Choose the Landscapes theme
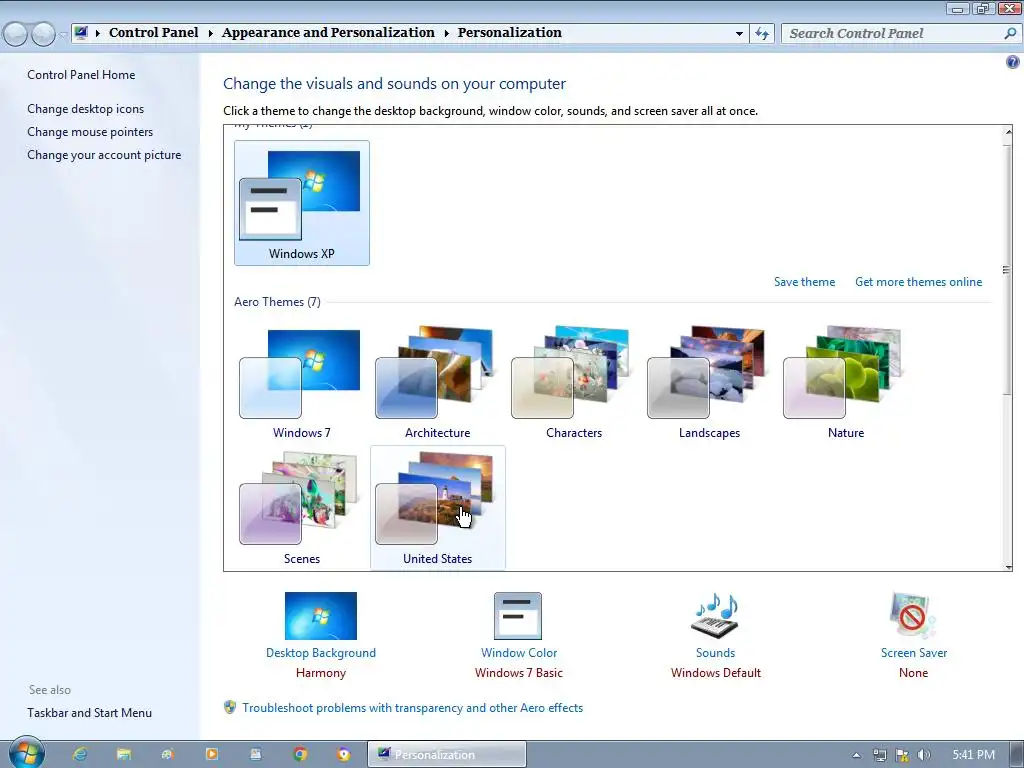 coord(709,382)
